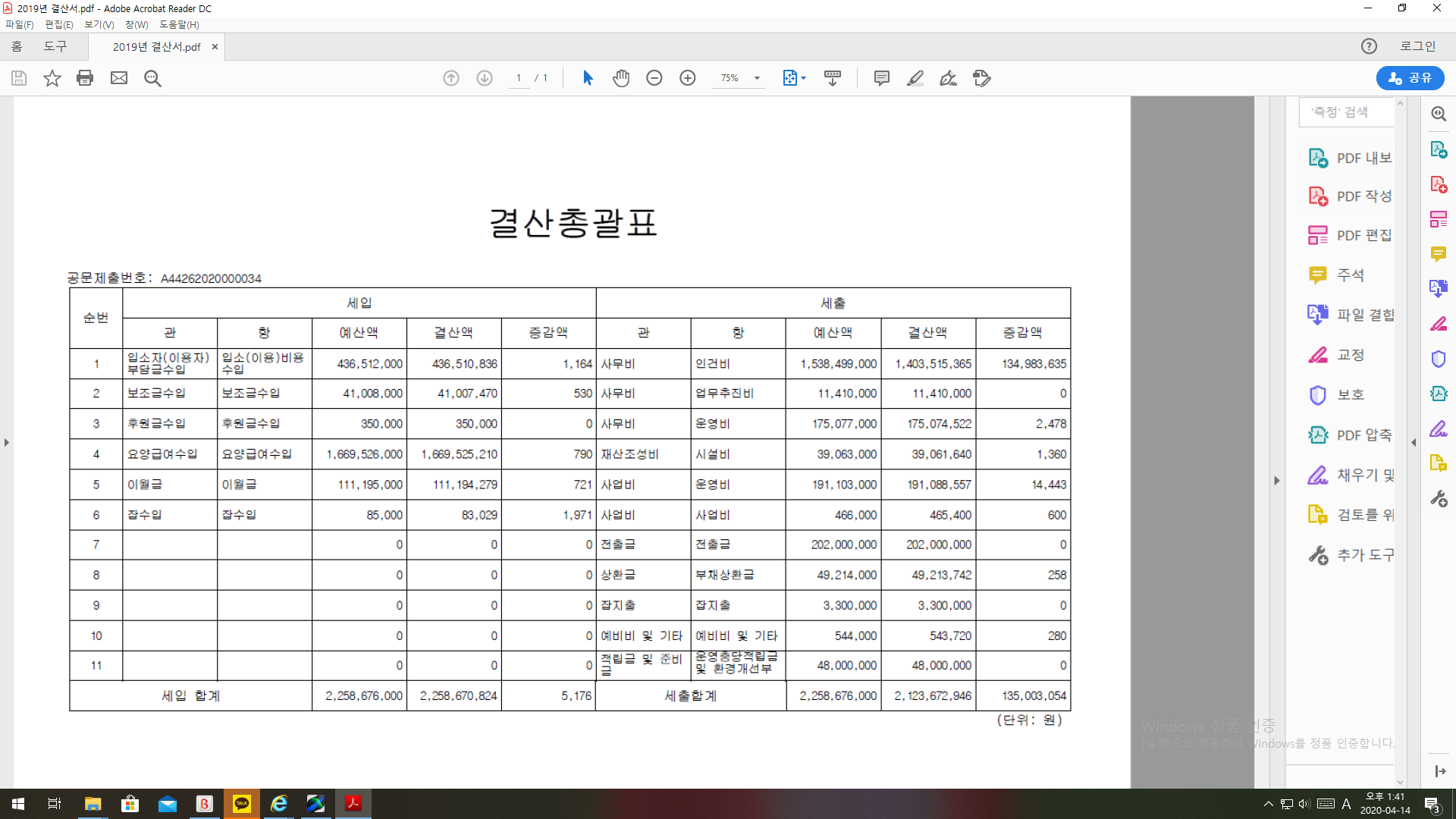The image size is (1456, 819).
Task: Click the selection arrow tool
Action: point(588,78)
